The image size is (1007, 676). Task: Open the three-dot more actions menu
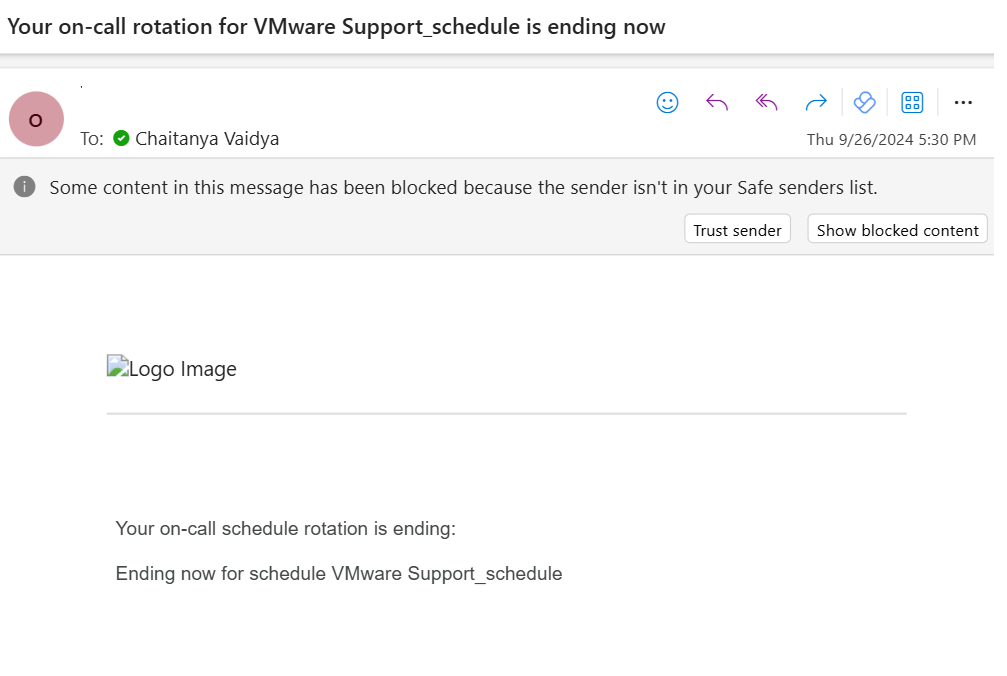click(x=963, y=102)
